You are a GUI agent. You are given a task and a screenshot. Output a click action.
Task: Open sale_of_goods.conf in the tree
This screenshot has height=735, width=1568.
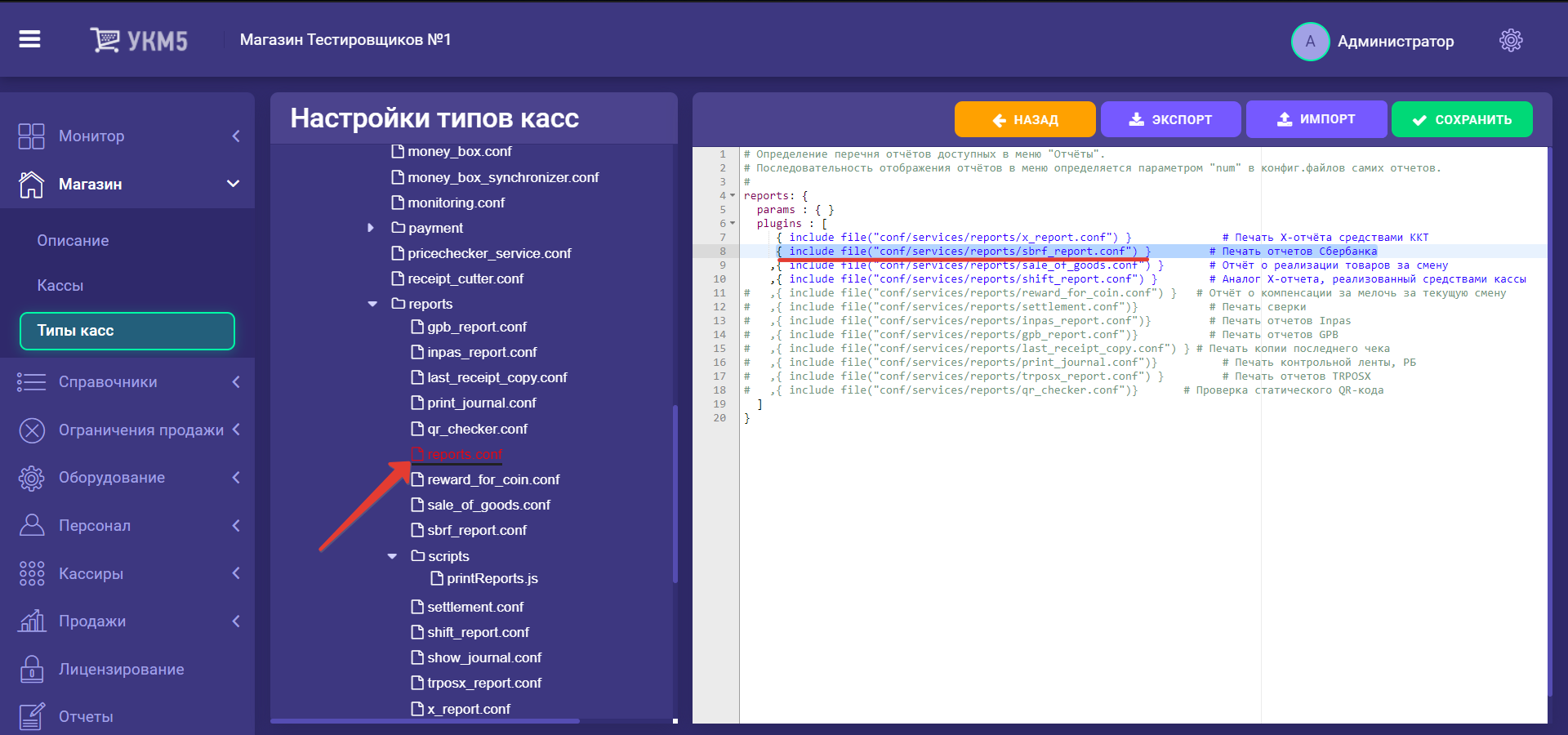click(488, 505)
